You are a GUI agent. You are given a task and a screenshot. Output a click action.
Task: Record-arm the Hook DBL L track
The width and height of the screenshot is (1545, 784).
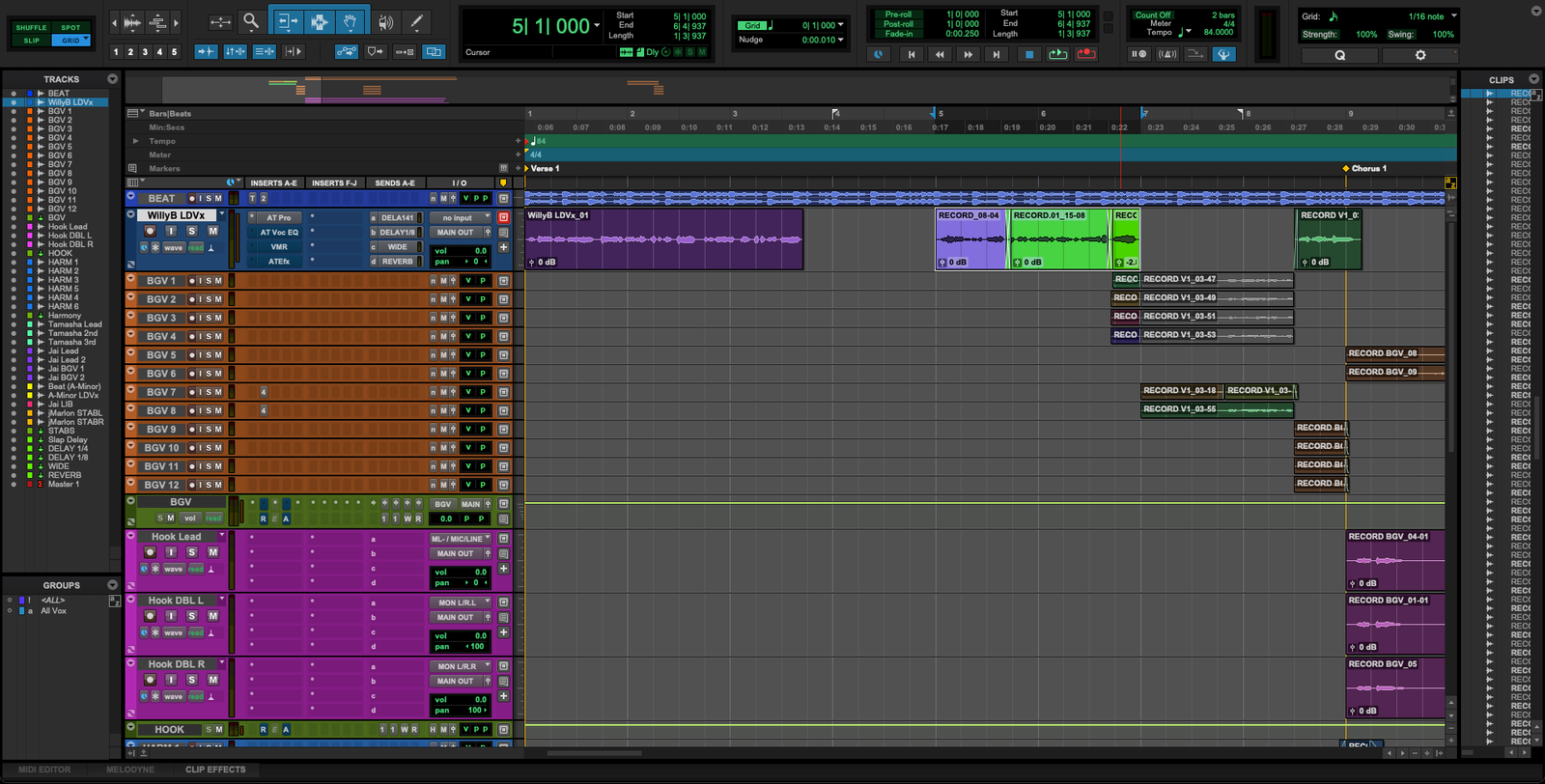[150, 616]
